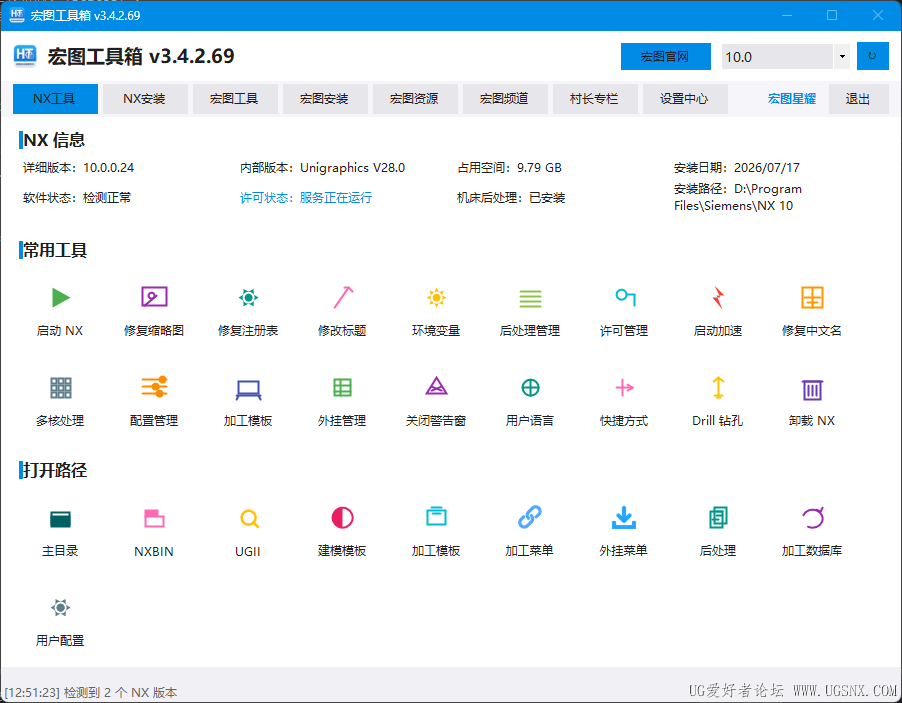Click the blue refresh button

pos(873,56)
